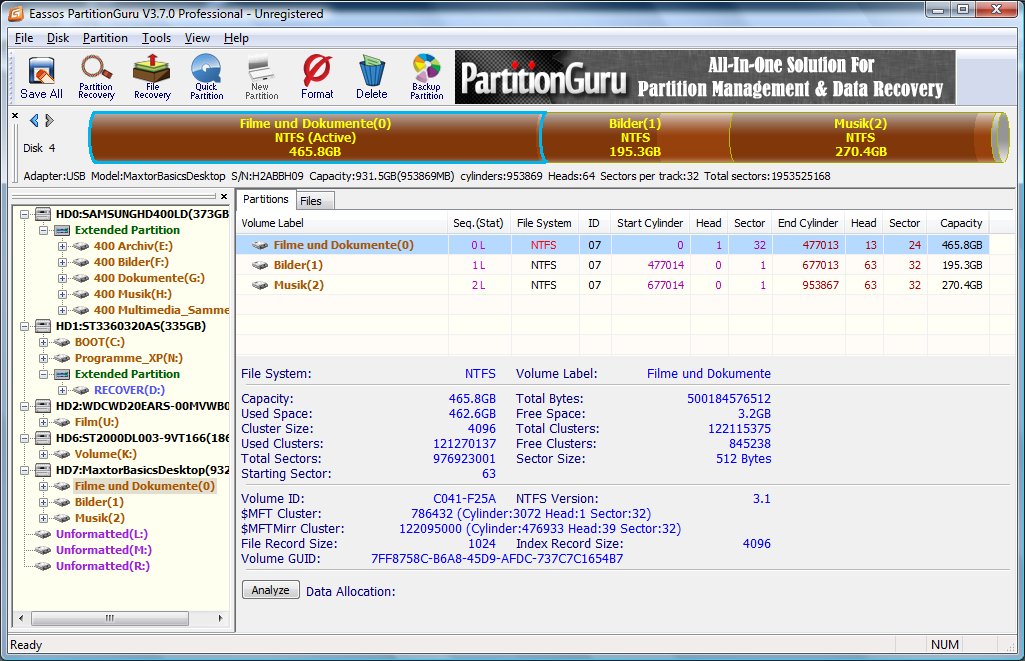Select Bilder(1) under HD7 in tree

[99, 502]
